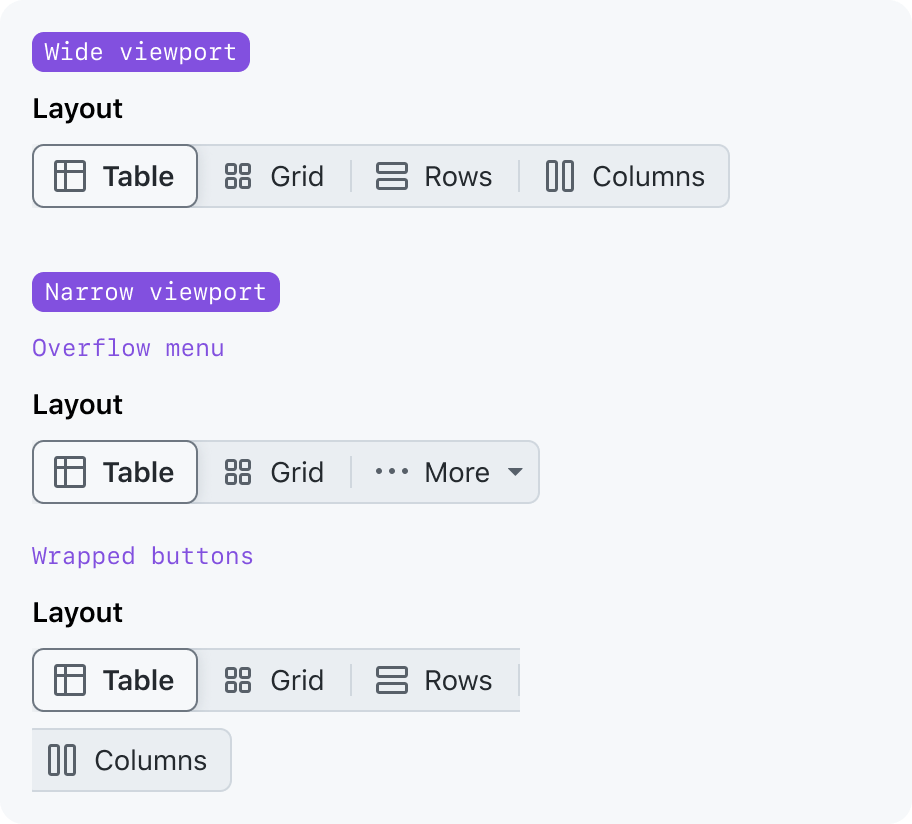The width and height of the screenshot is (912, 824).
Task: Click the three-dots icon beside More
Action: coord(391,471)
